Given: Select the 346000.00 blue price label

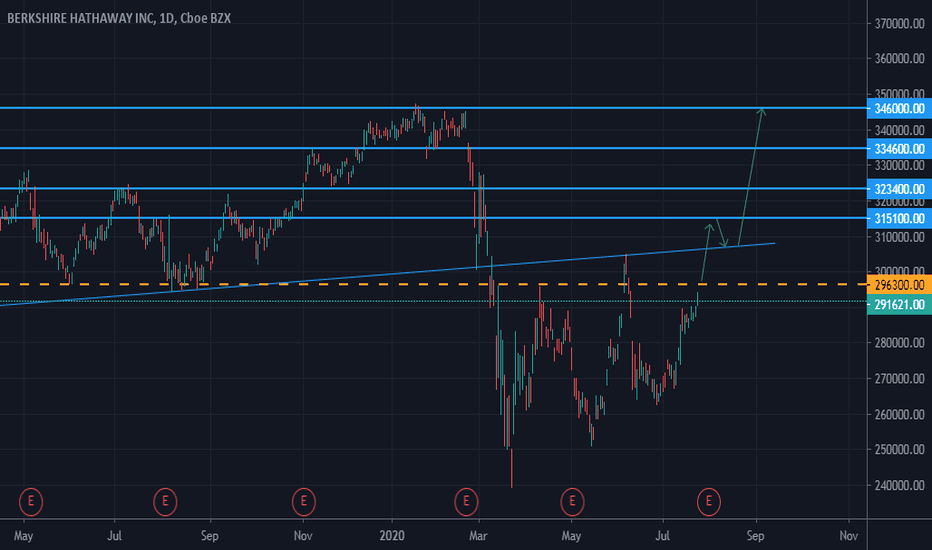Looking at the screenshot, I should coord(899,108).
